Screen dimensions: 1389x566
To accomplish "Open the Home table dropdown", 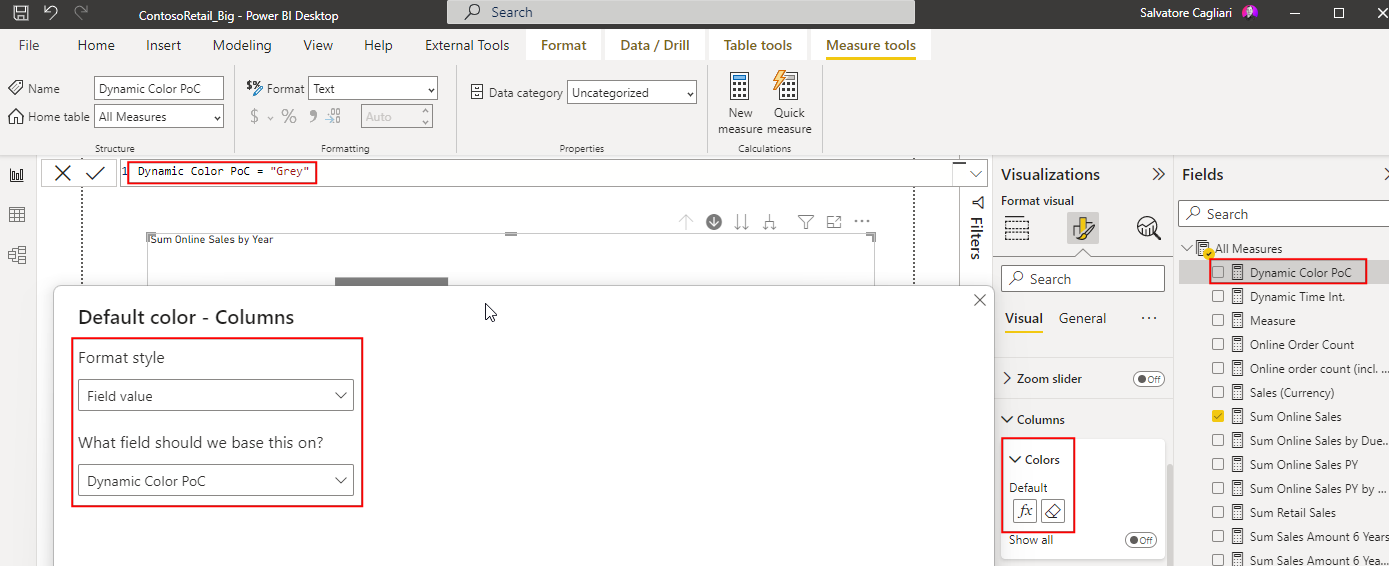I will coord(159,117).
